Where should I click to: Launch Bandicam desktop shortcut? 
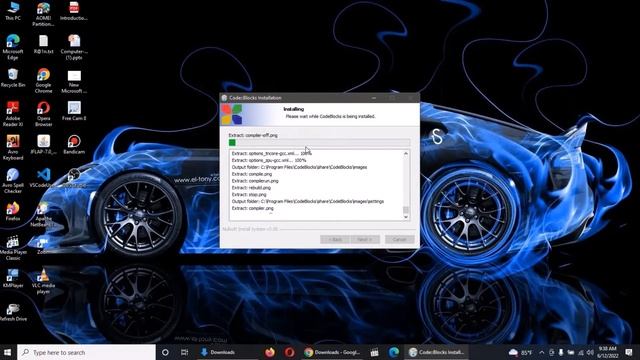[74, 144]
